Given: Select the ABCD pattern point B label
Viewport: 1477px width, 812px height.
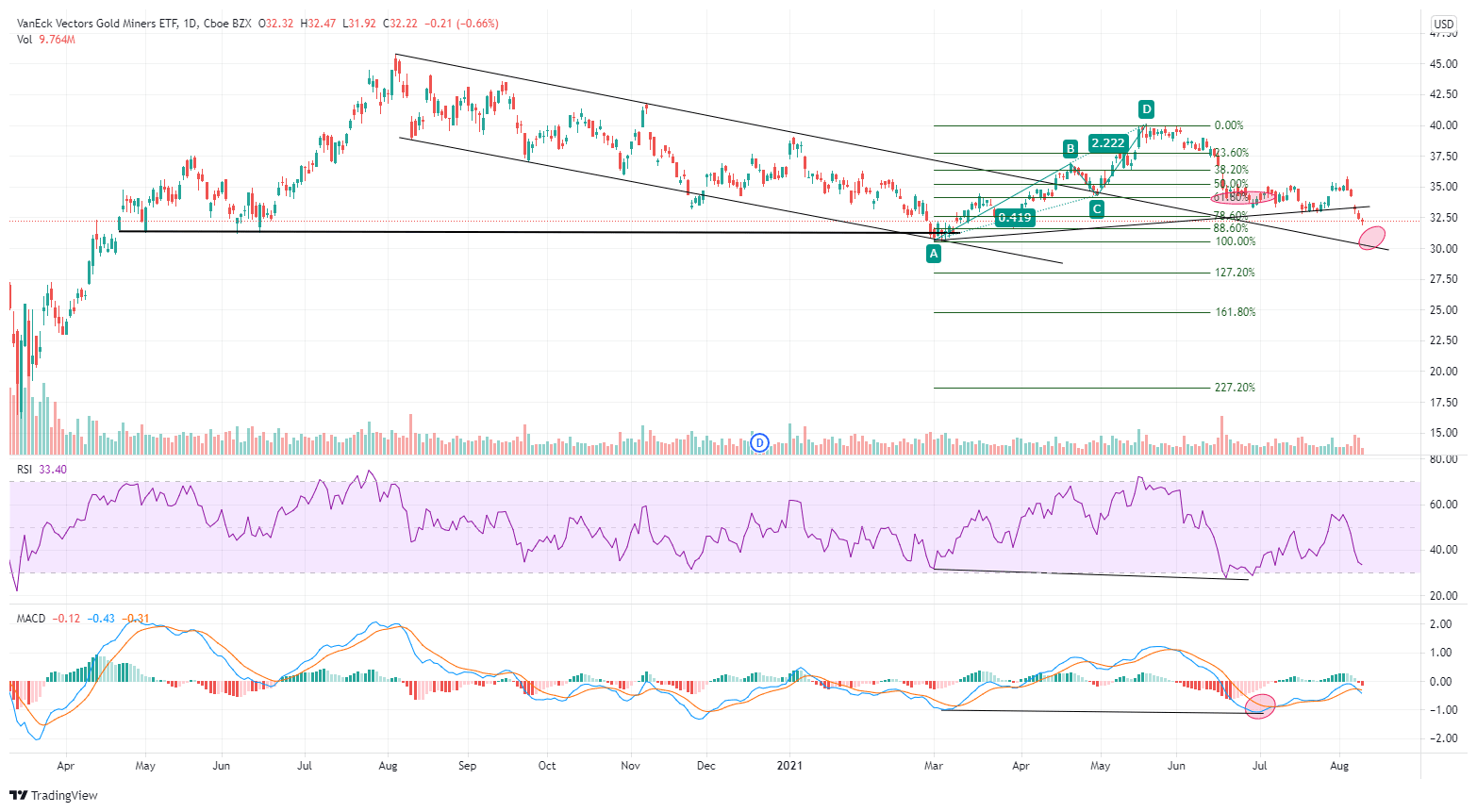Looking at the screenshot, I should [1070, 148].
